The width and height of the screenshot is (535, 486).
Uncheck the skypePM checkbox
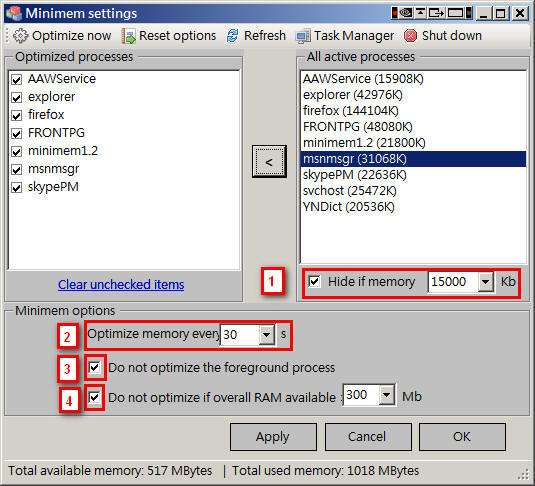(16, 187)
